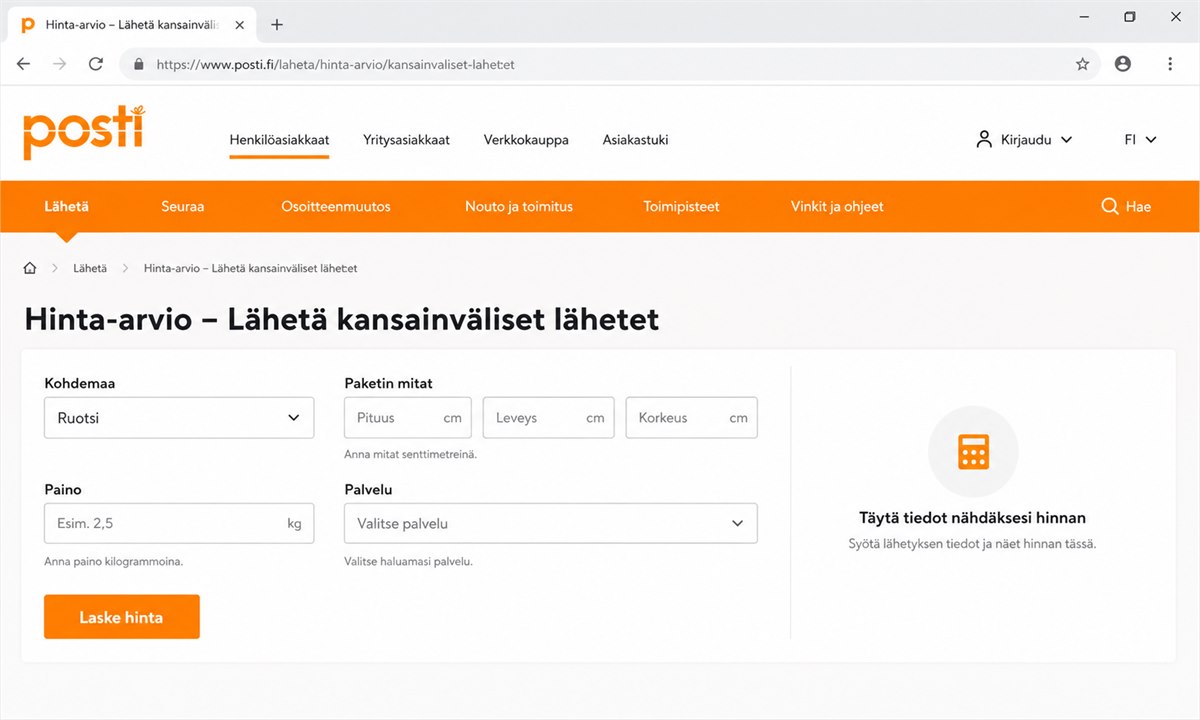Click the page heading 'Hinta-arvio – Lähetä kansainväliset lähetet'

coord(342,319)
